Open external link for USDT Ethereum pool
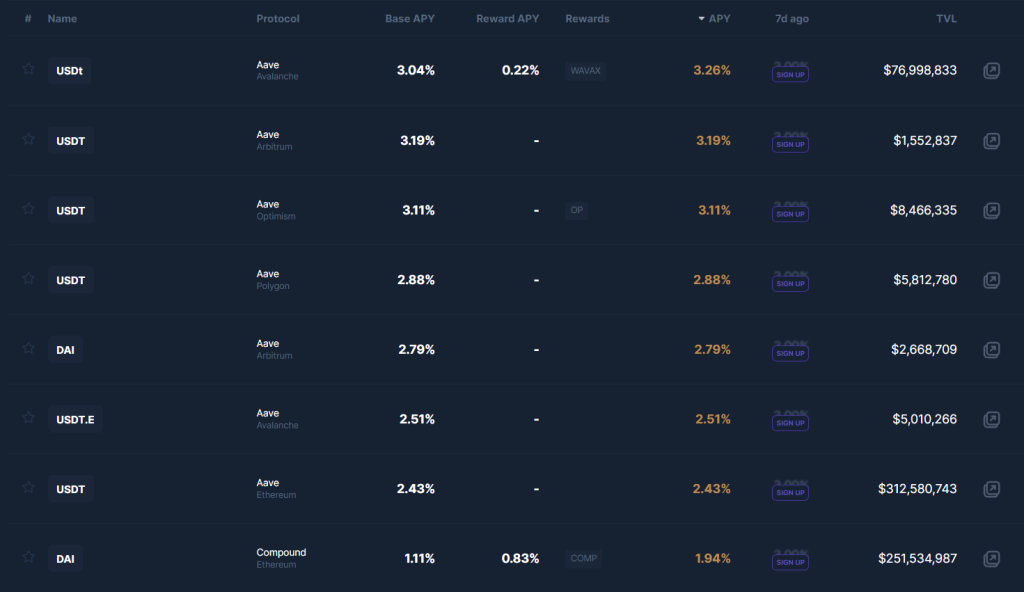 pos(991,489)
